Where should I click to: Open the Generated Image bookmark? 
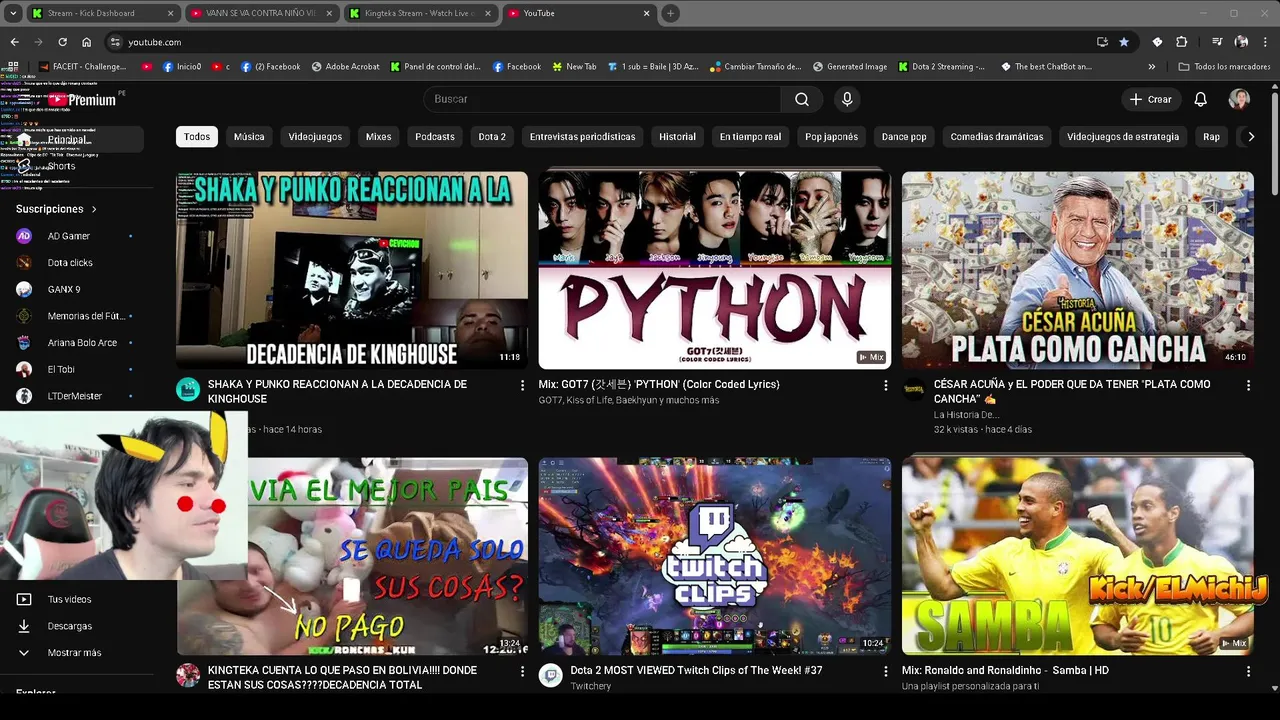[850, 67]
